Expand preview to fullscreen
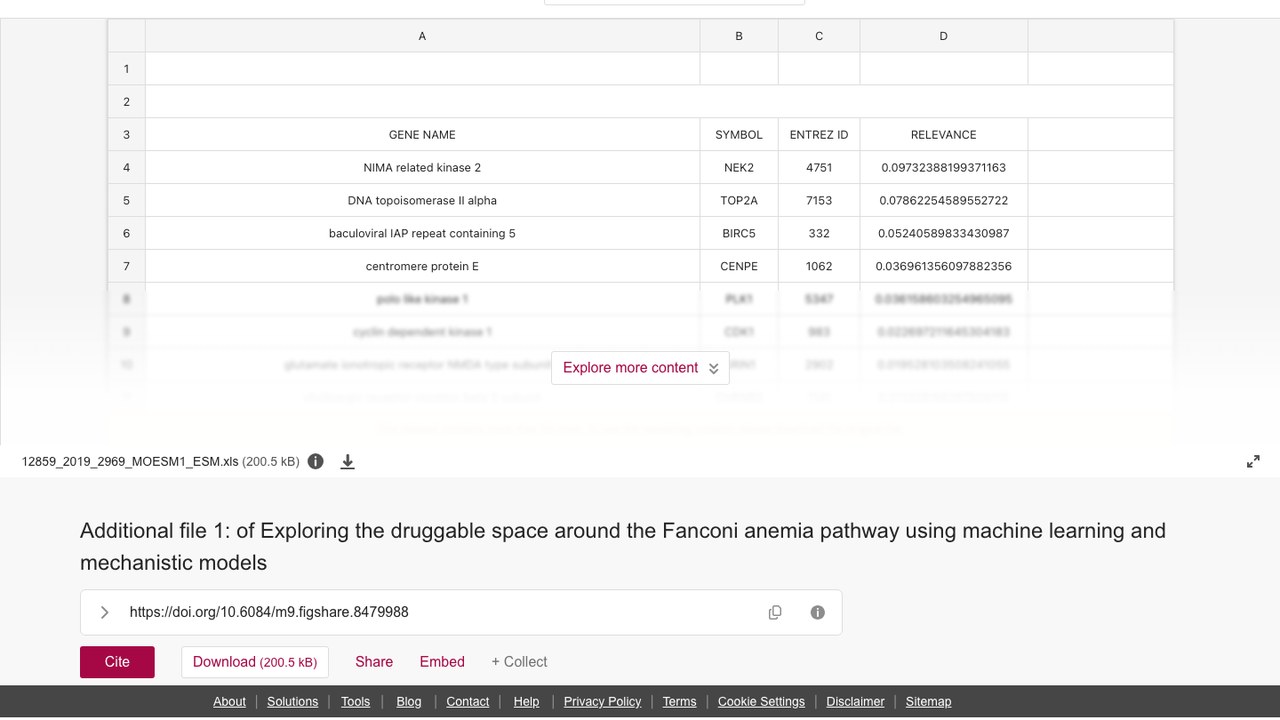Screen dimensions: 1280x720 tap(1253, 462)
